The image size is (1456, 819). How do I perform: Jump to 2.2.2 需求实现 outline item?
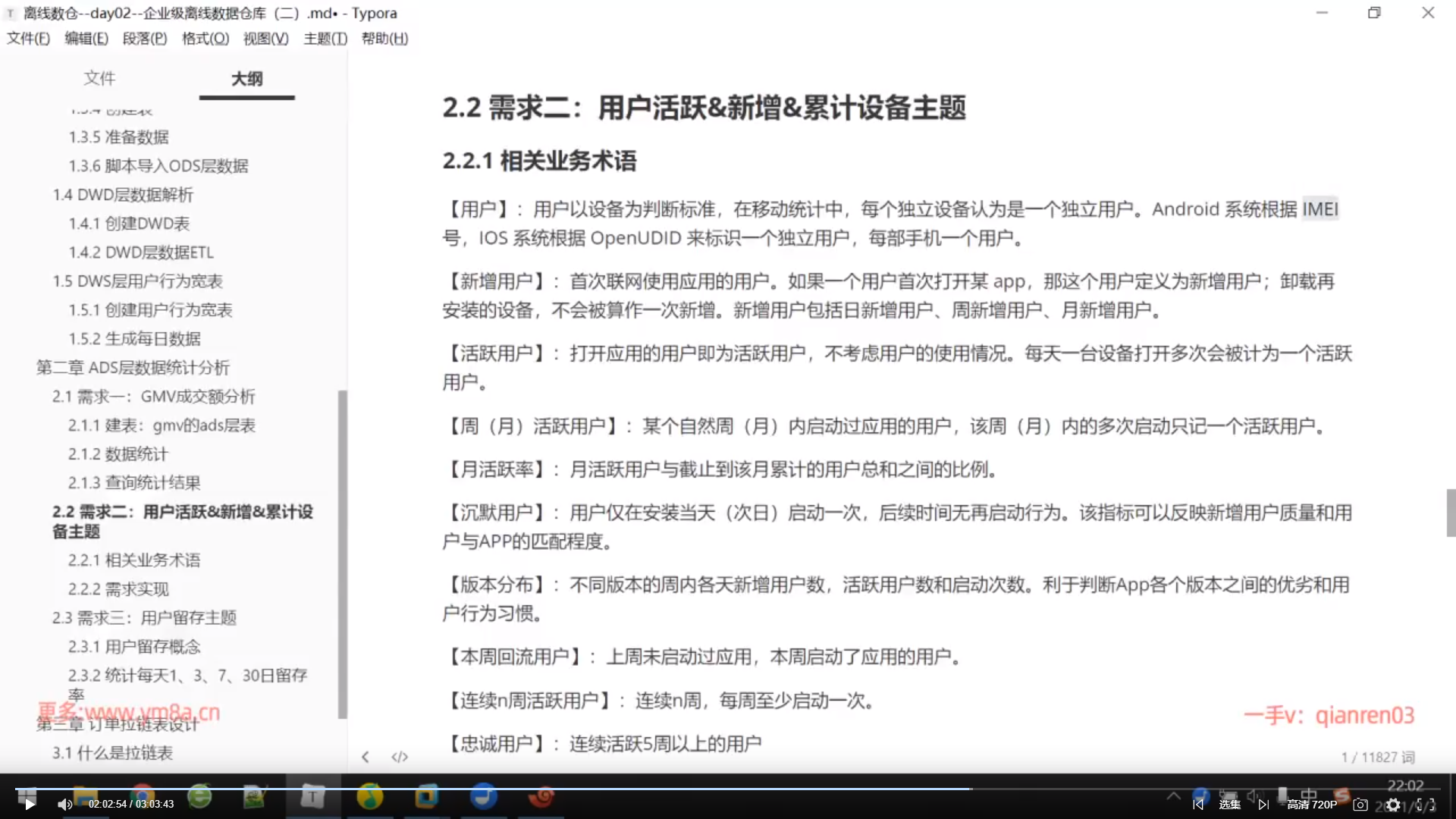tap(118, 589)
